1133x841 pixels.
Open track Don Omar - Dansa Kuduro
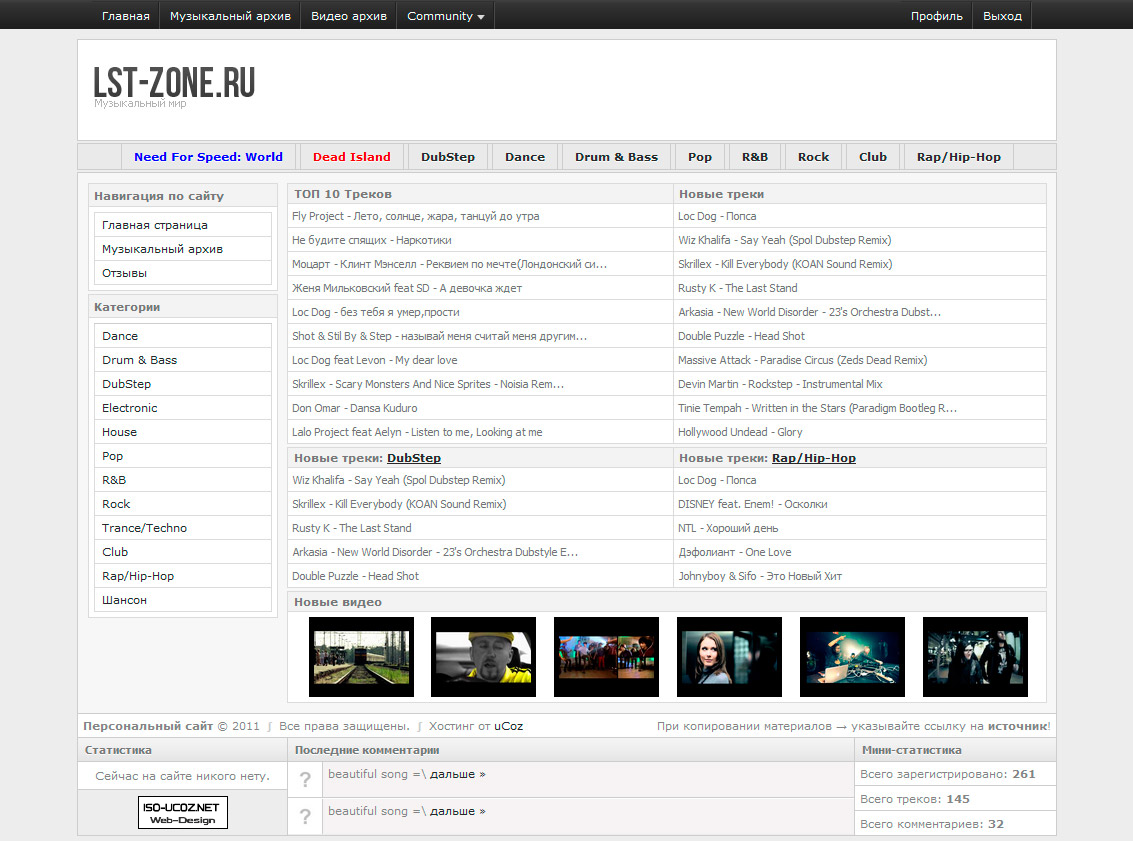pos(355,408)
